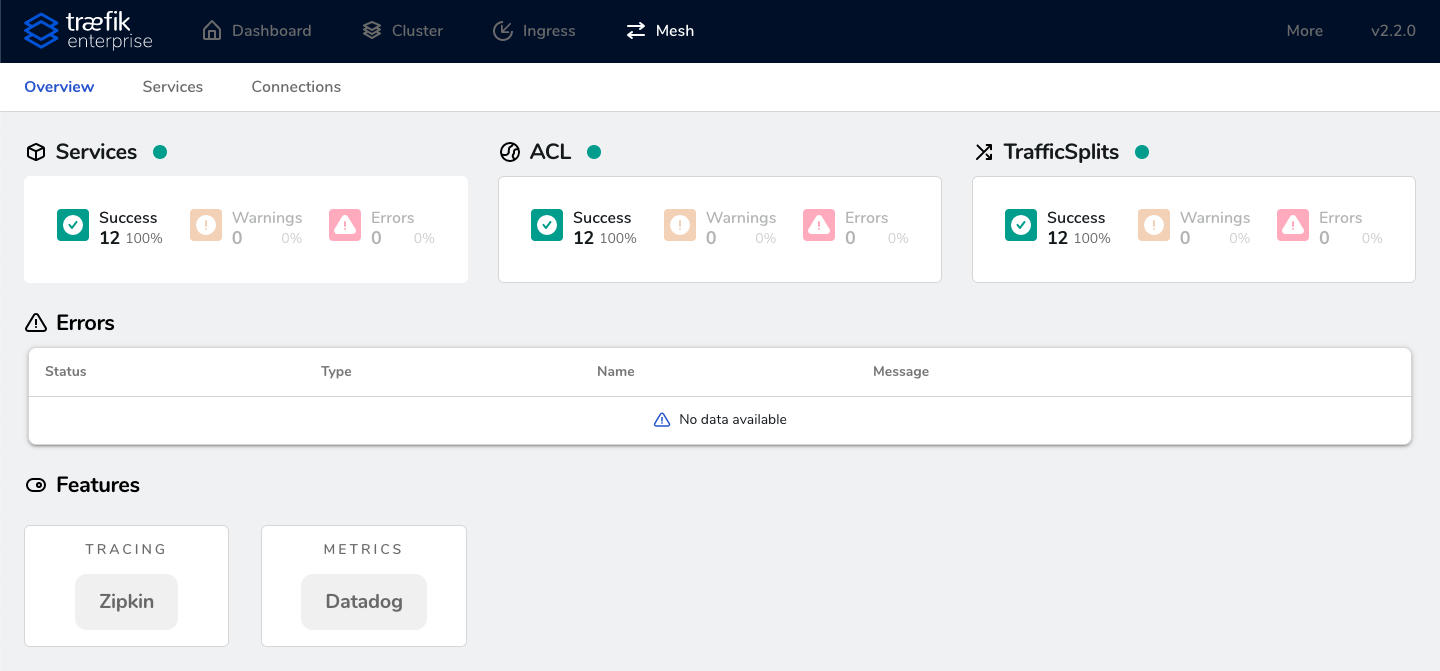
Task: Click the Traefik Enterprise logo
Action: tap(88, 31)
